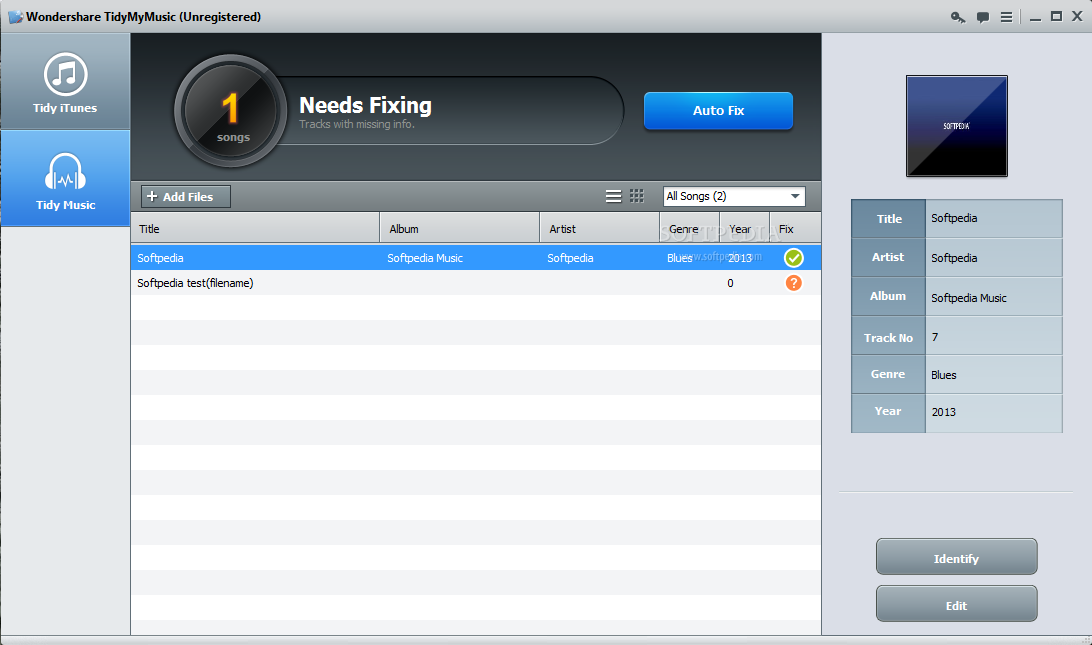The image size is (1092, 645).
Task: Switch to list view icon
Action: pos(614,196)
